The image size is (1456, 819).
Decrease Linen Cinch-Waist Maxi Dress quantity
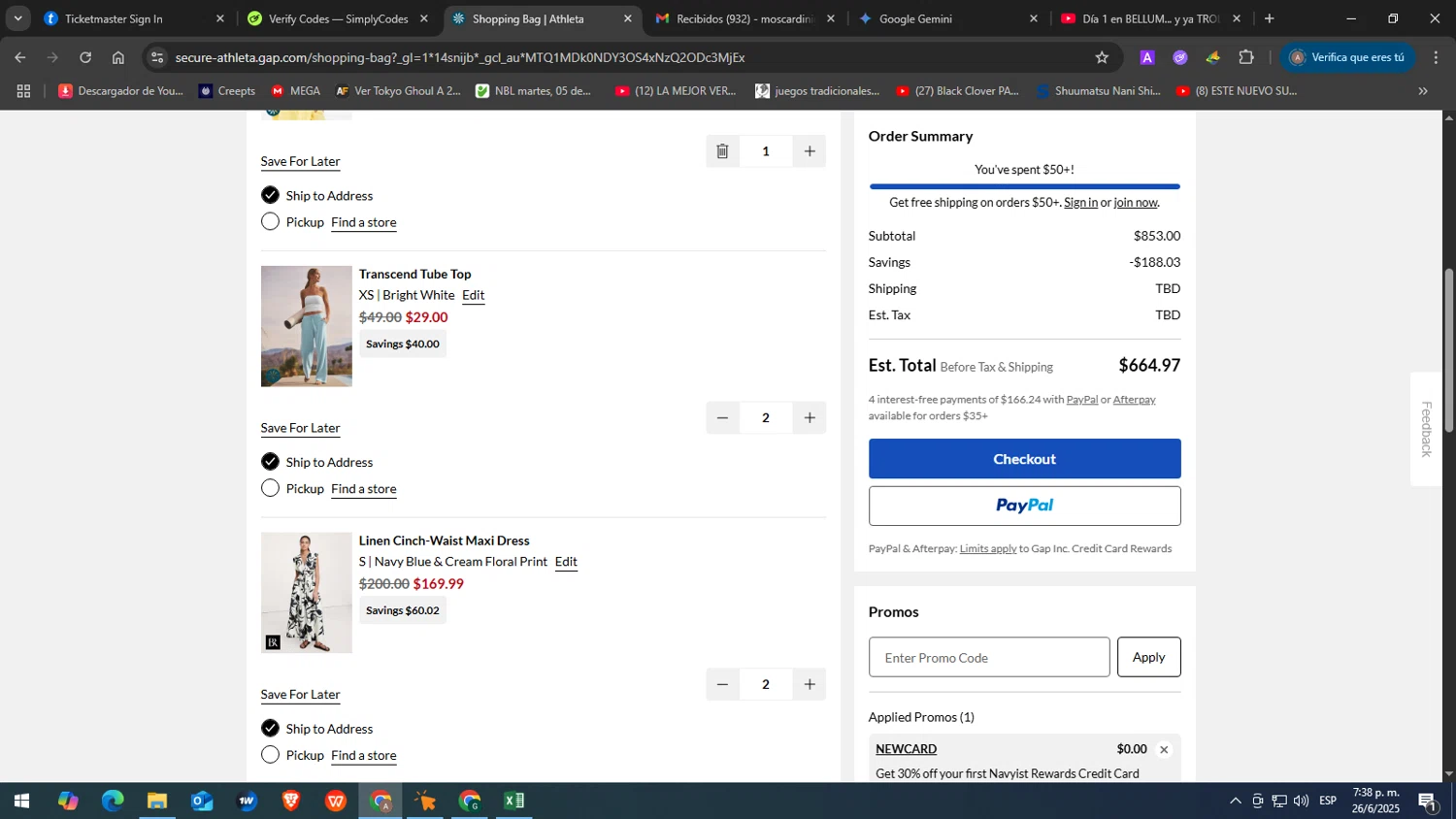(x=722, y=684)
